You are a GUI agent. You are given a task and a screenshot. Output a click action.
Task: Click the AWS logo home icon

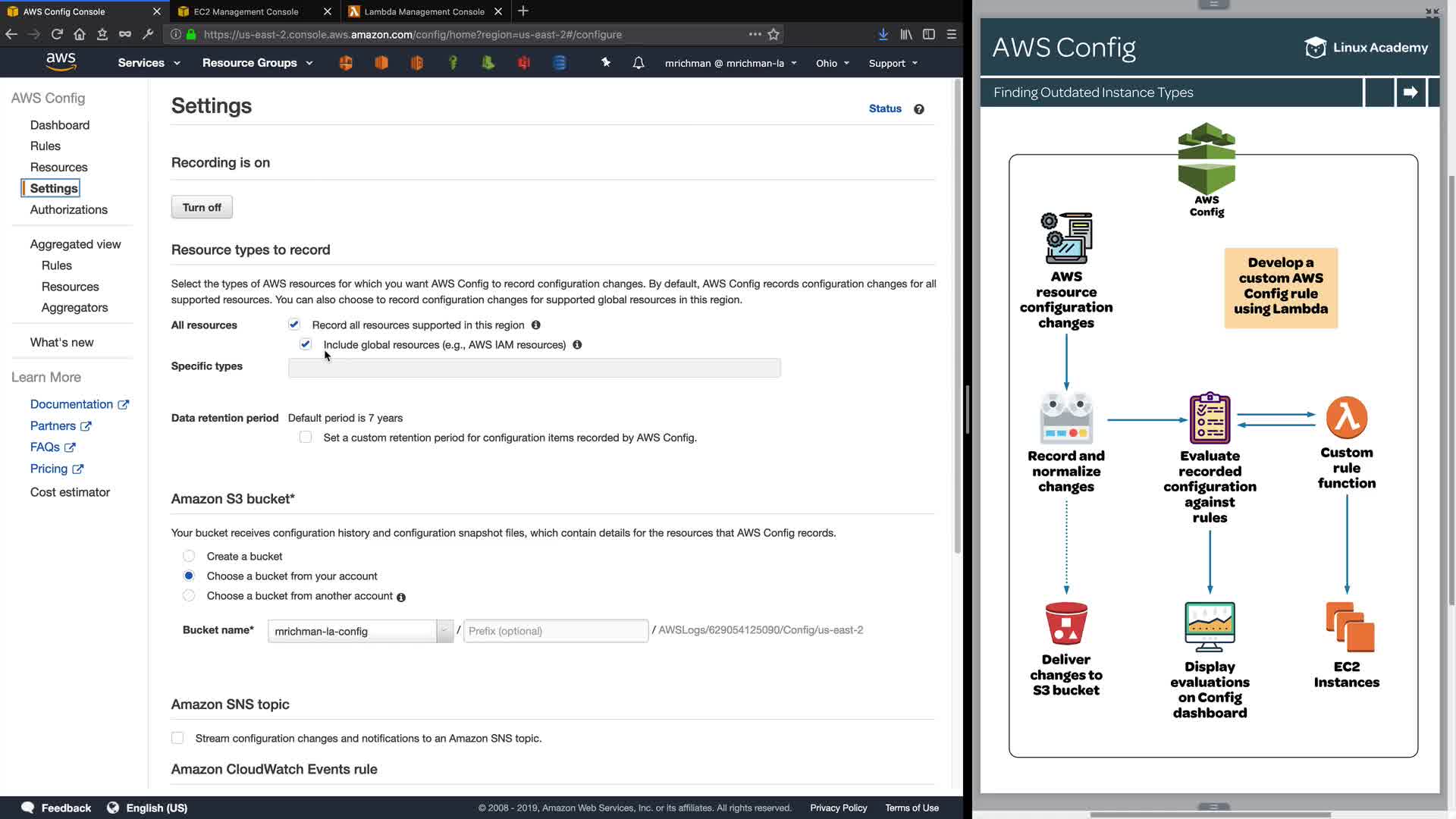(x=61, y=62)
